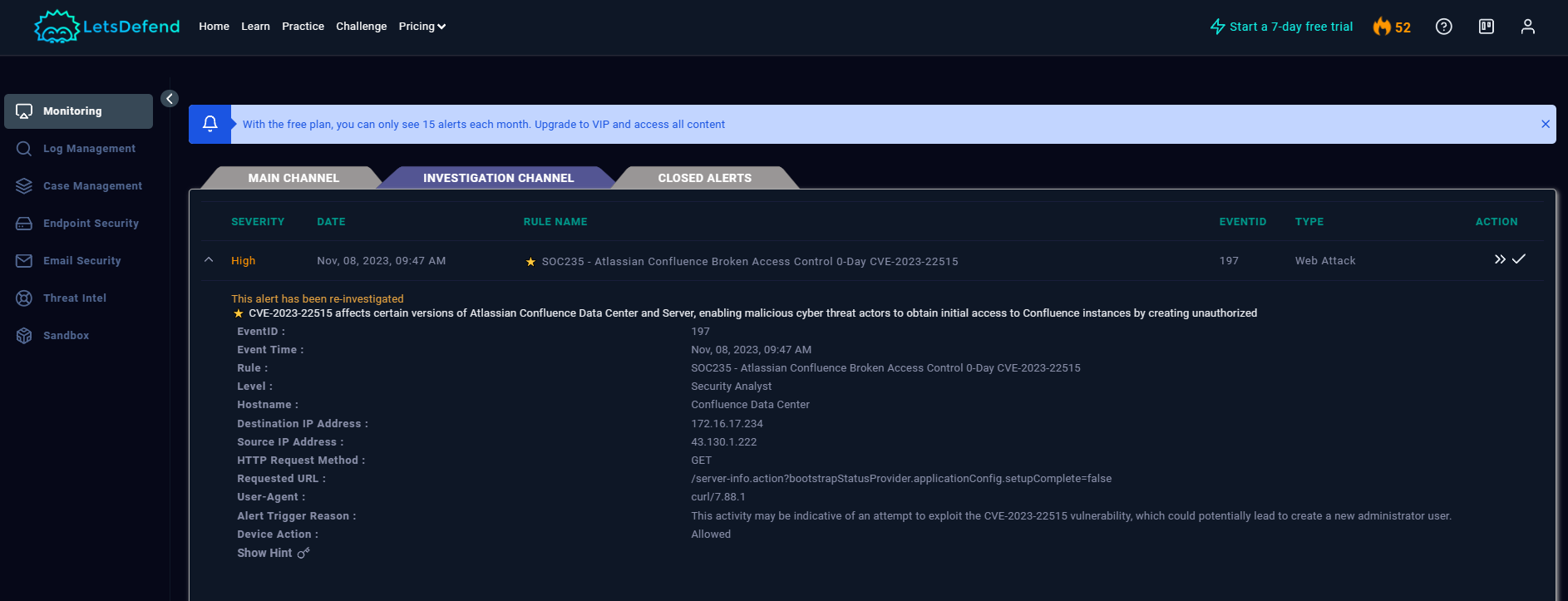Open the board icon in the top bar
The width and height of the screenshot is (1568, 601).
[x=1487, y=27]
